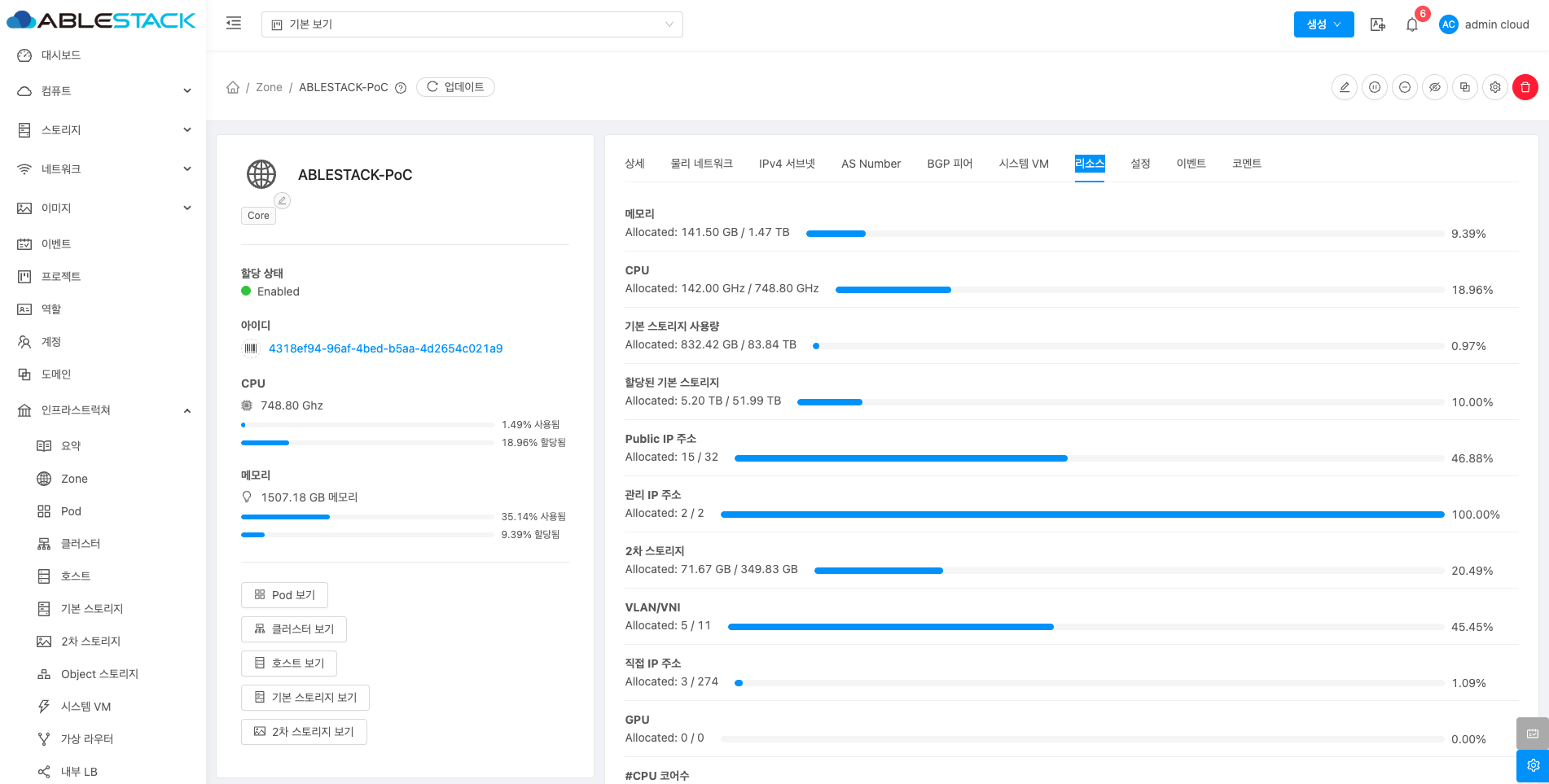Click the language translation icon
Viewport: 1549px width, 784px height.
[x=1377, y=24]
